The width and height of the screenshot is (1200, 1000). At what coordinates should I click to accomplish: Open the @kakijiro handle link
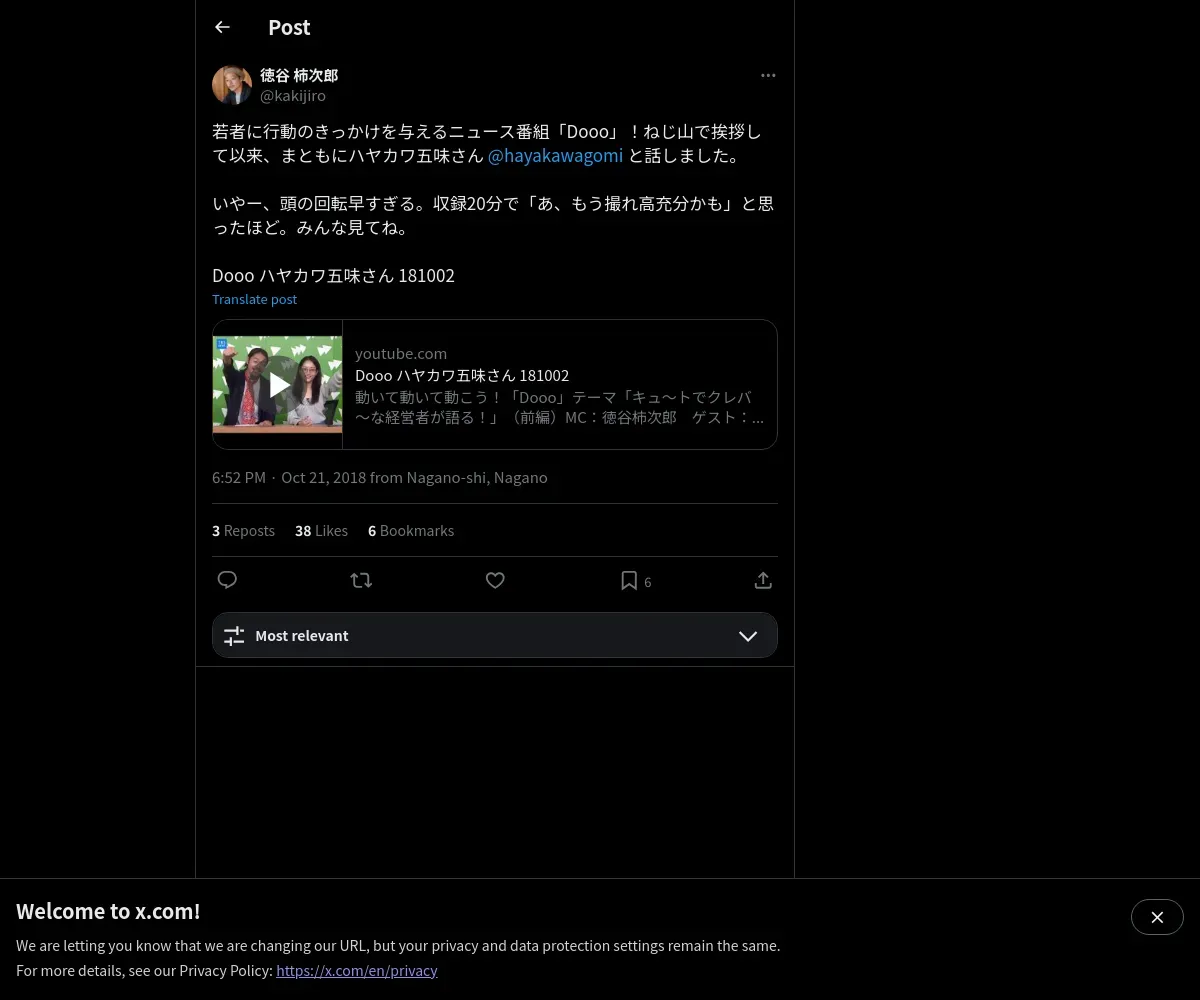click(x=293, y=96)
